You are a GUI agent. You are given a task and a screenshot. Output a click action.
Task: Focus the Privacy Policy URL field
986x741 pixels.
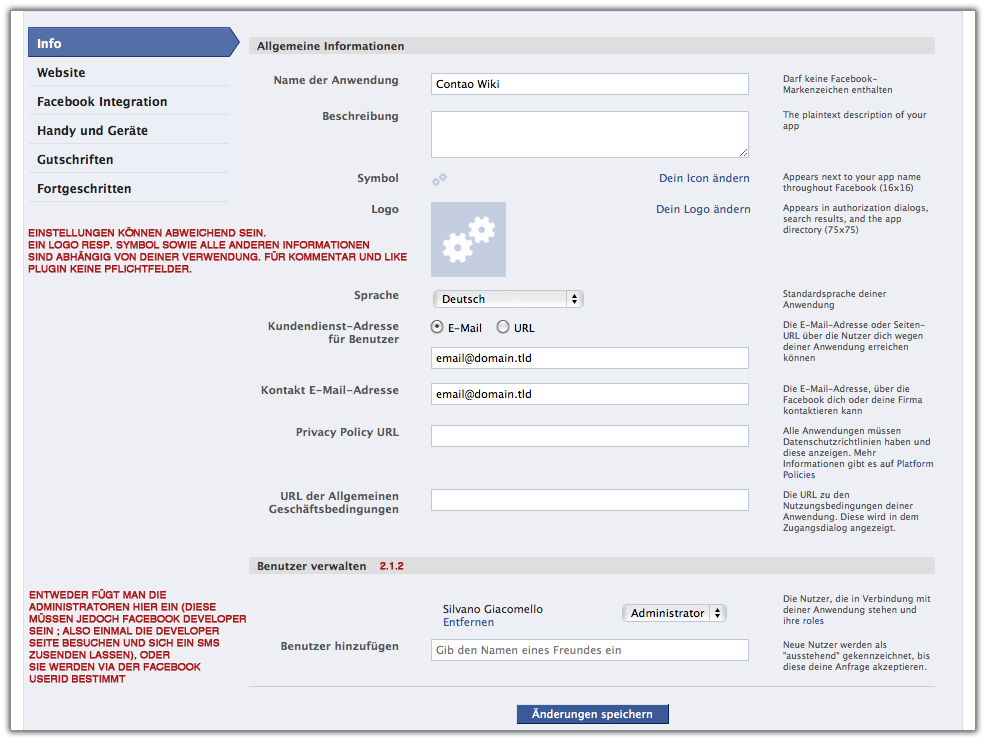(589, 436)
